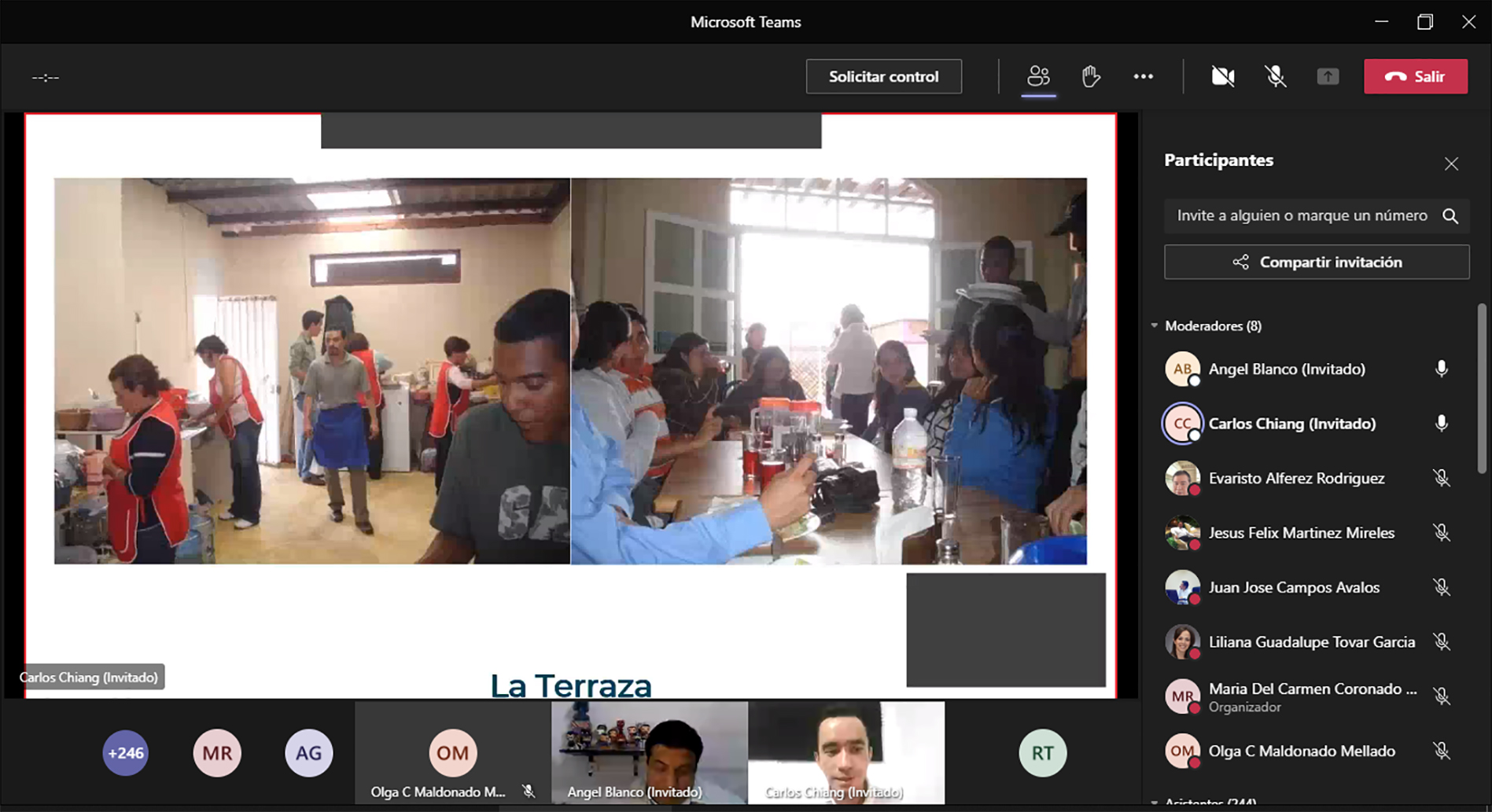Click the share content icon

coord(1328,76)
